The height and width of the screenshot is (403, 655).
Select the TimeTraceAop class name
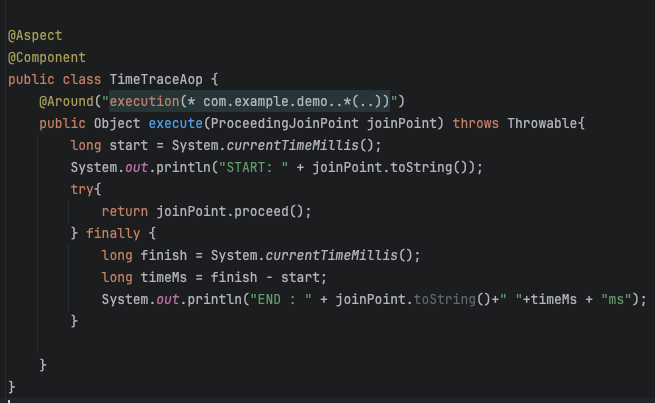tap(156, 79)
